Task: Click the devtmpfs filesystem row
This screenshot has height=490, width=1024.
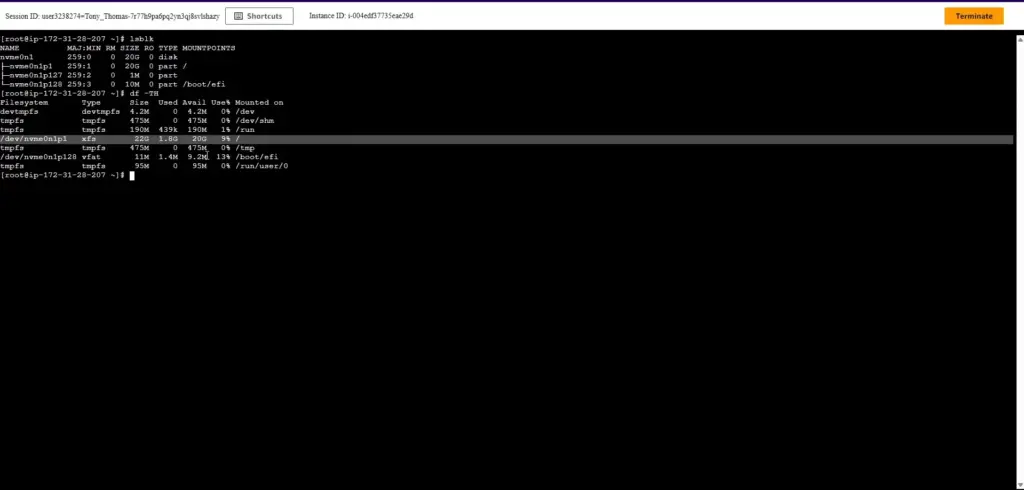Action: pyautogui.click(x=21, y=111)
